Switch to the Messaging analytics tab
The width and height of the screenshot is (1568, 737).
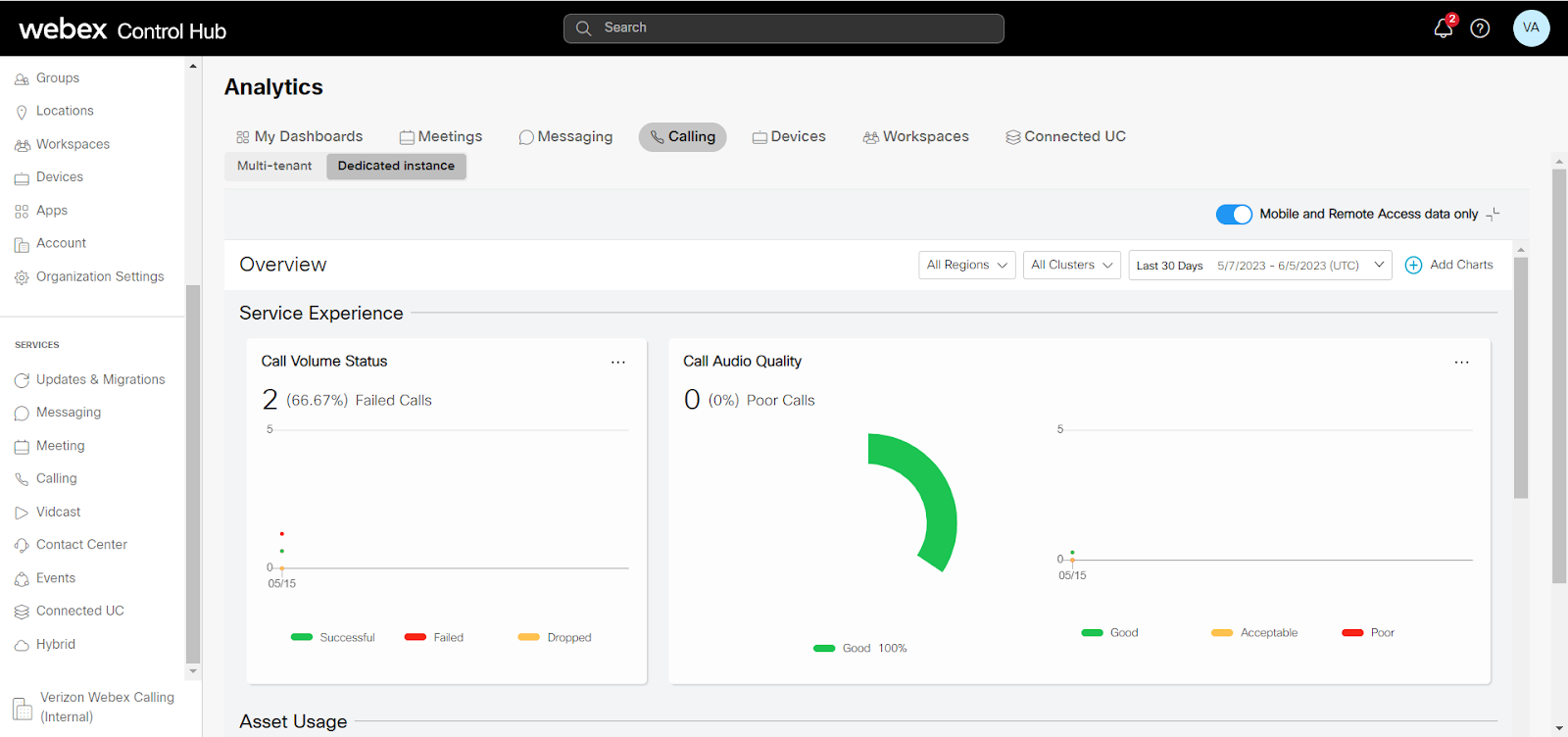565,137
